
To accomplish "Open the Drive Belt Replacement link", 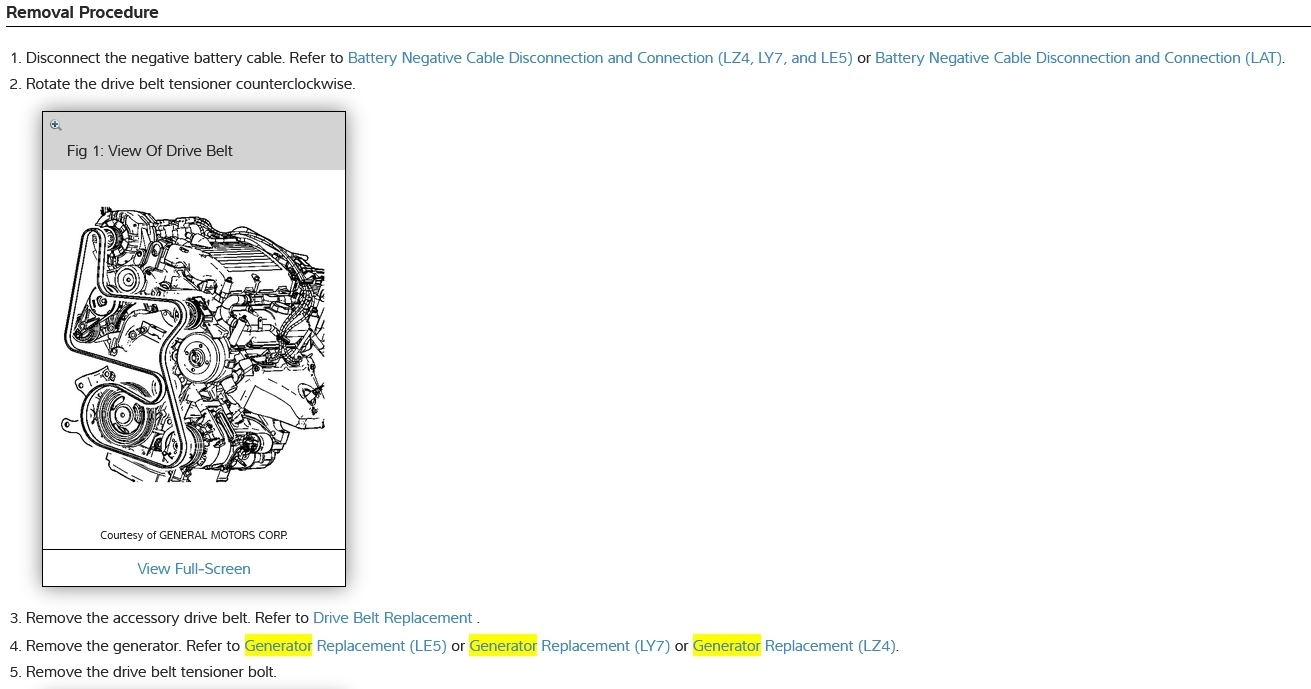I will tap(392, 618).
